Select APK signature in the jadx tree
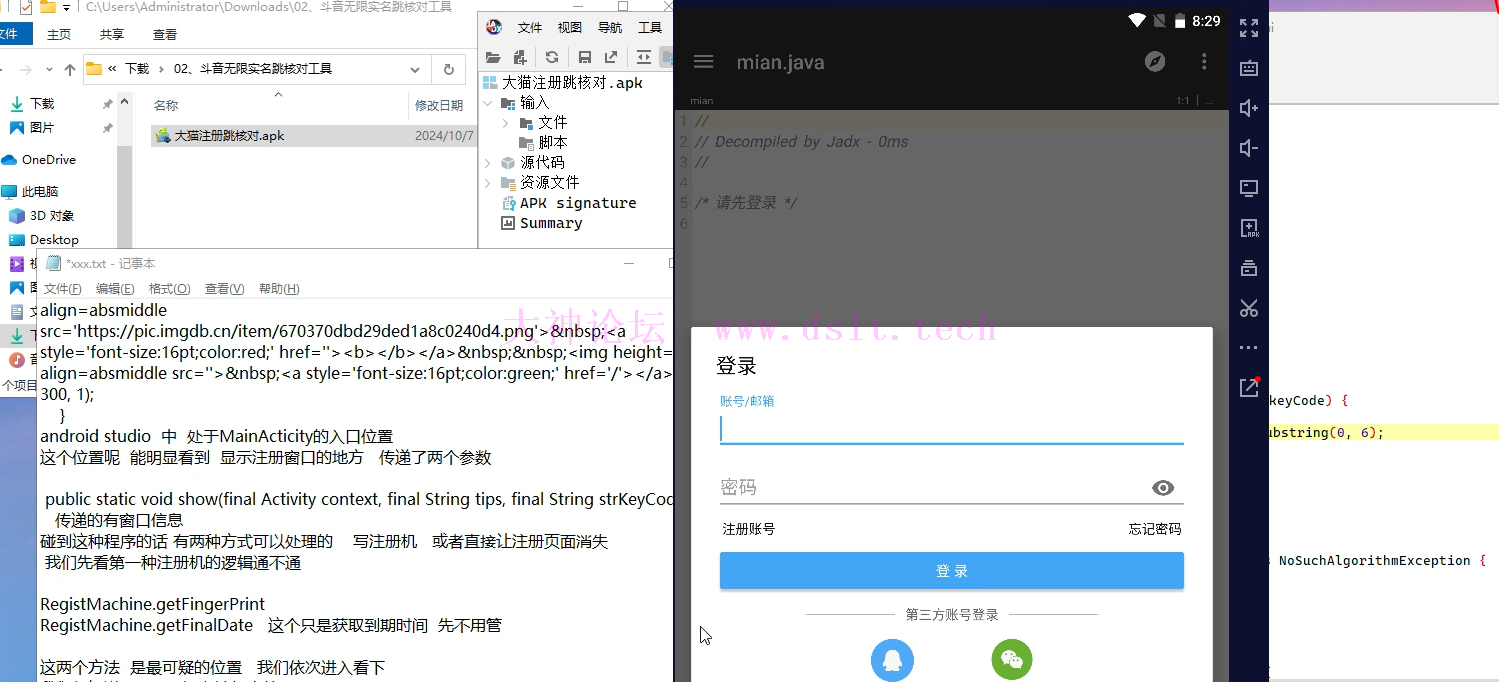1499x682 pixels. point(578,203)
